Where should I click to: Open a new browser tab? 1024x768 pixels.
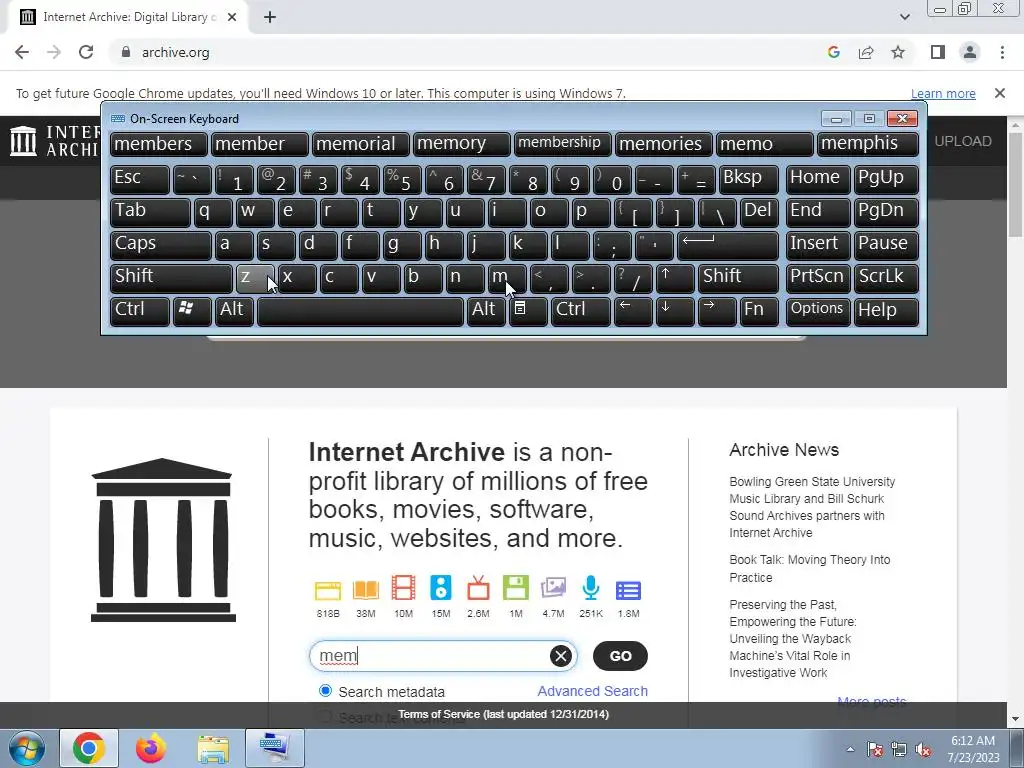coord(270,18)
